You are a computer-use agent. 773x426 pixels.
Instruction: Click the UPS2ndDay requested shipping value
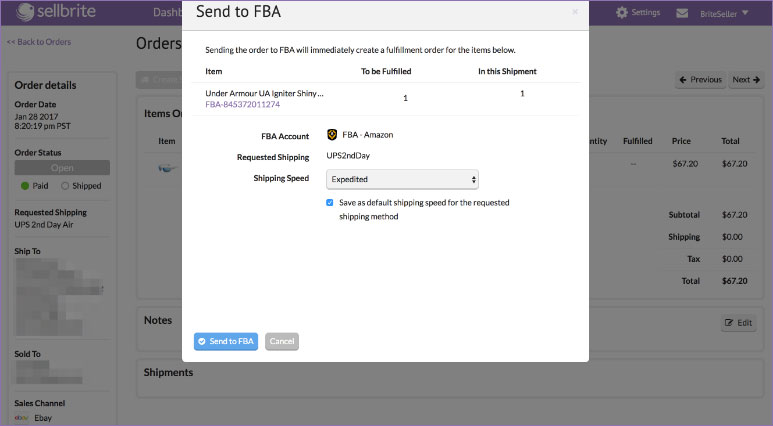348,156
